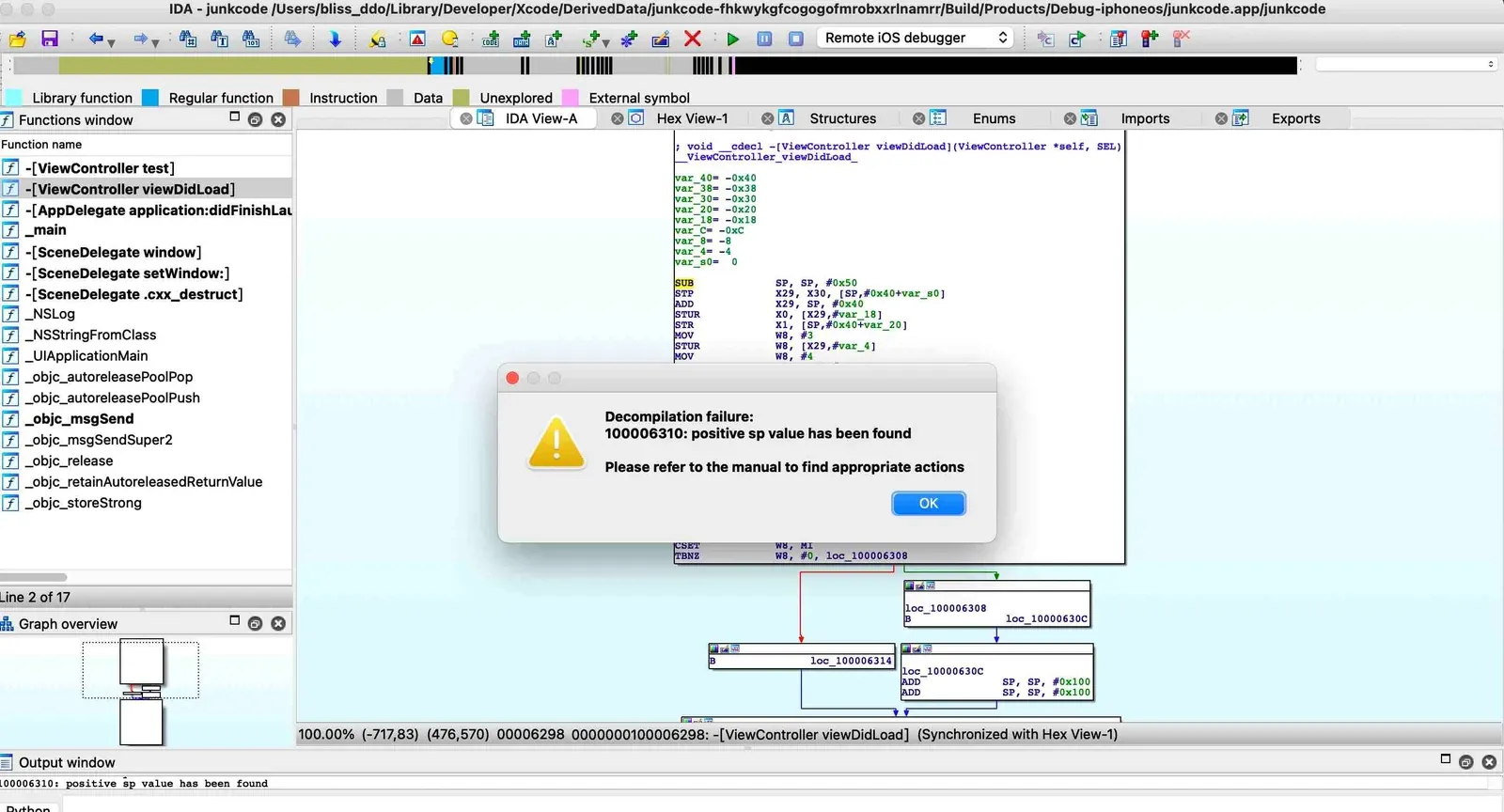
Task: Click the Create data toolbar icon
Action: click(x=522, y=39)
